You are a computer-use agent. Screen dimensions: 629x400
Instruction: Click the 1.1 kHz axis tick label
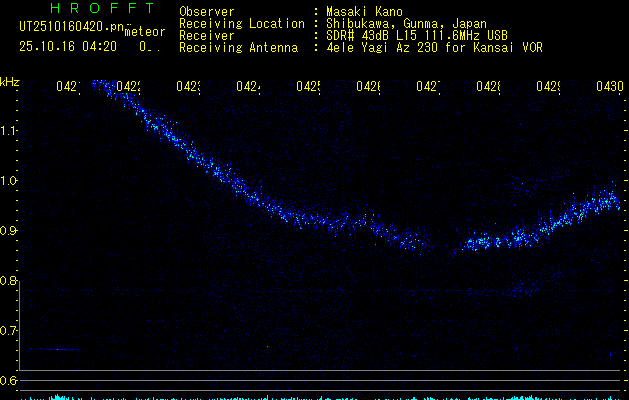pyautogui.click(x=9, y=130)
